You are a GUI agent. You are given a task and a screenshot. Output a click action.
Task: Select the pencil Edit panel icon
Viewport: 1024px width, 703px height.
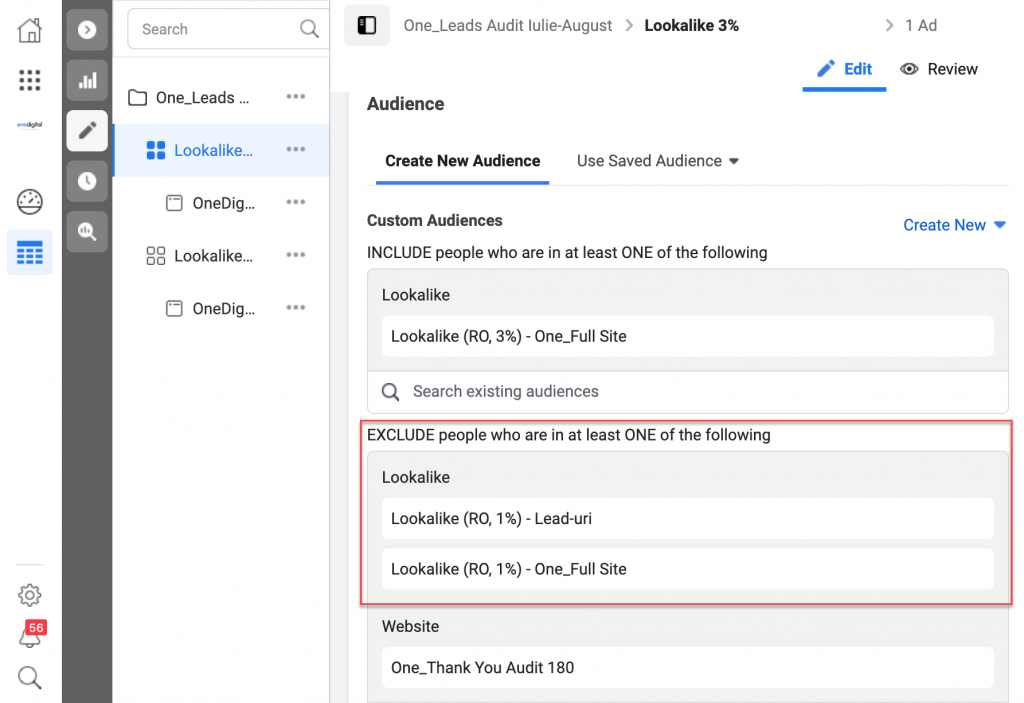point(87,130)
